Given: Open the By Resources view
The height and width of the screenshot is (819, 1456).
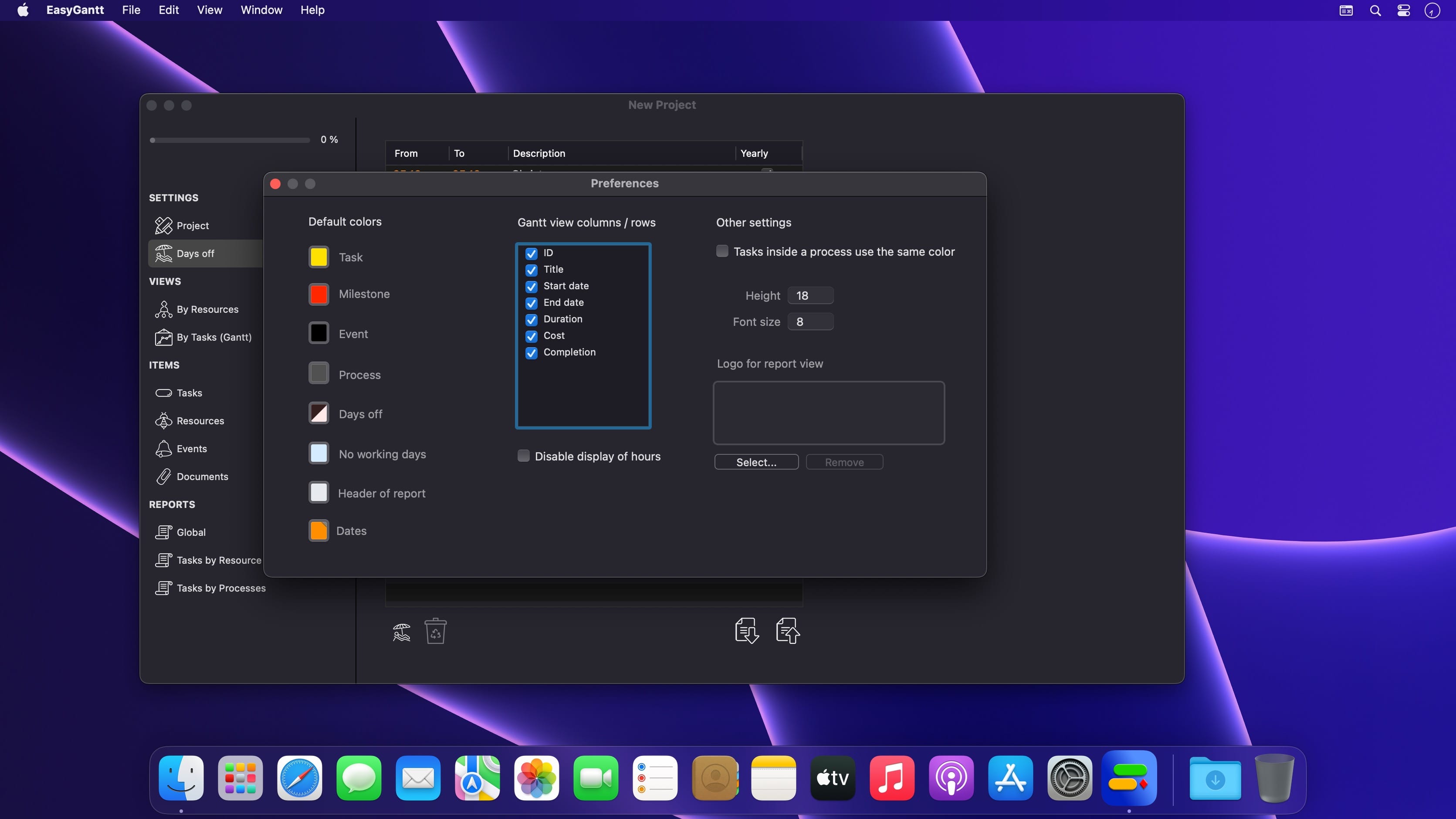Looking at the screenshot, I should click(x=207, y=310).
